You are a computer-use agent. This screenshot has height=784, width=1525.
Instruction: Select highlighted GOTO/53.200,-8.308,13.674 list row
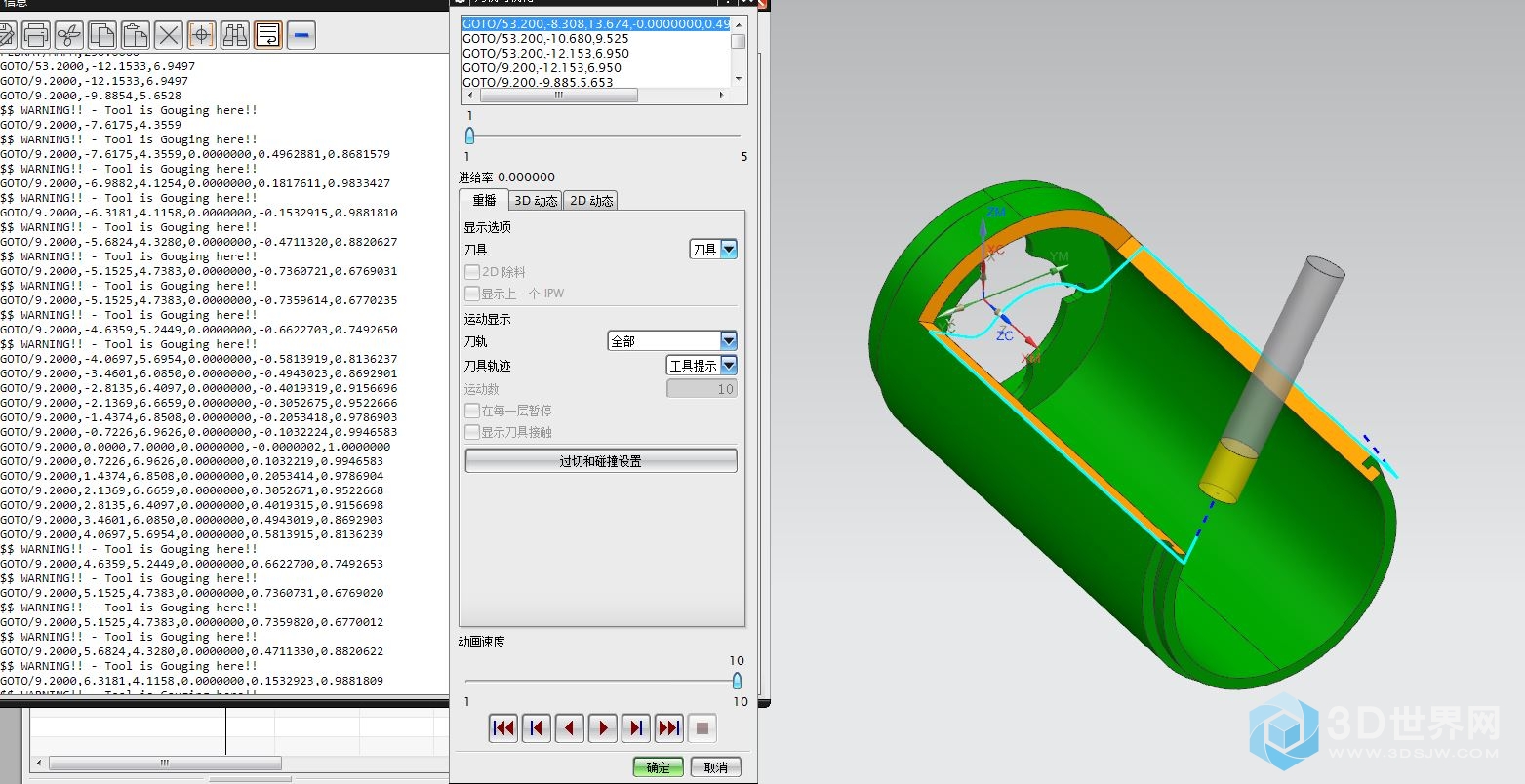click(595, 23)
